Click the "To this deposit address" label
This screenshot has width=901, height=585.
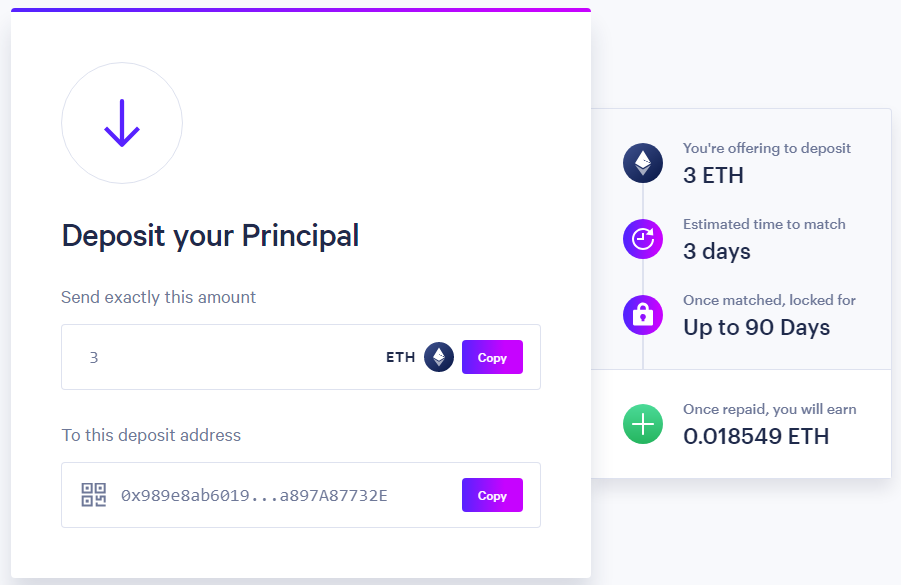point(151,435)
